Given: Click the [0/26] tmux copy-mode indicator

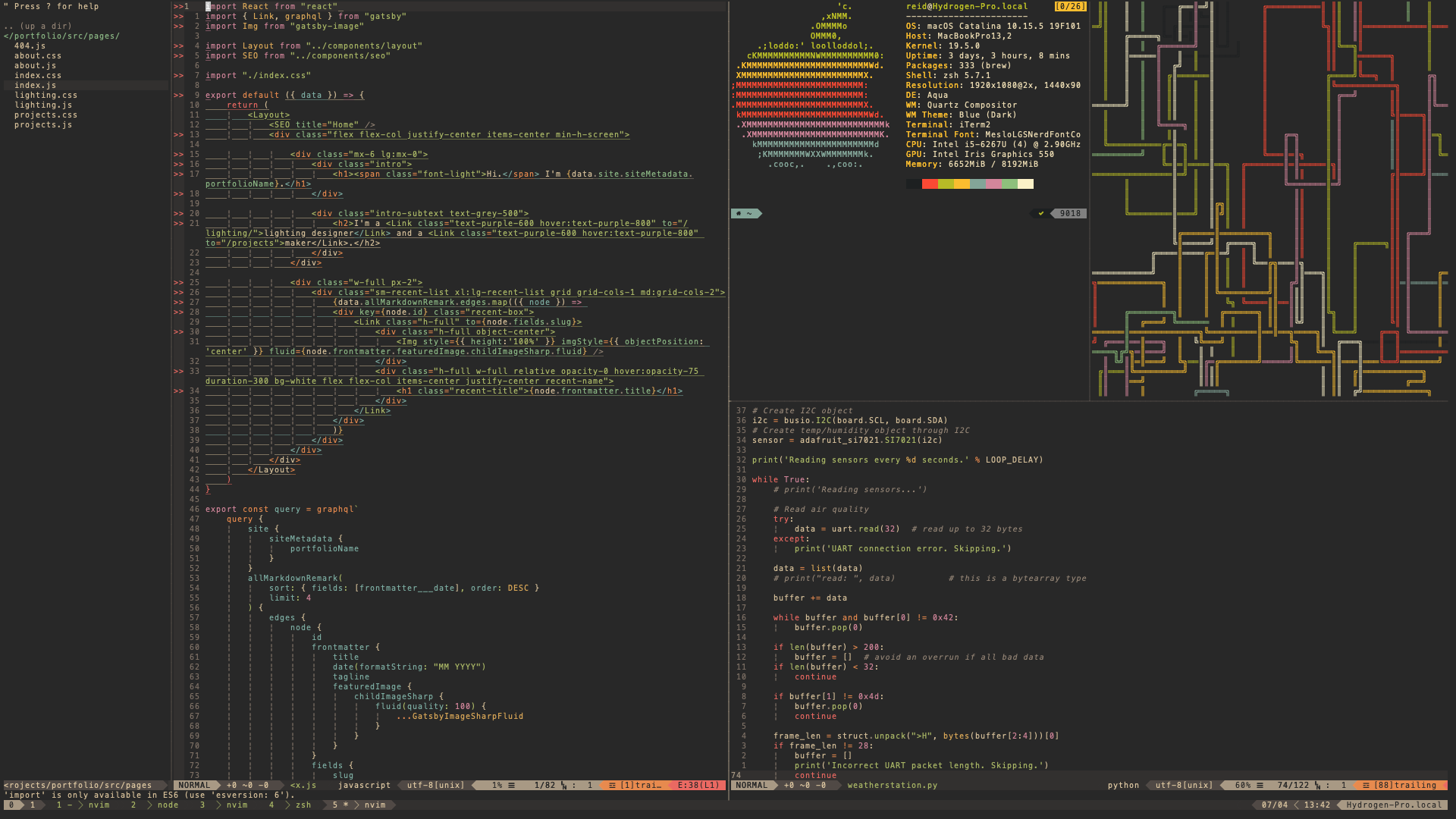Looking at the screenshot, I should [x=1069, y=7].
